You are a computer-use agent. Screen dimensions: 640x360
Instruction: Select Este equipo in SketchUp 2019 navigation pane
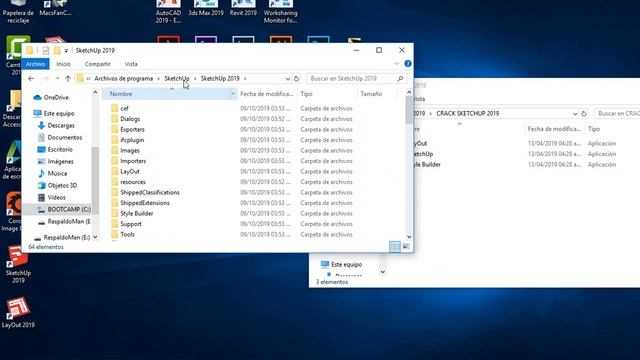tap(59, 113)
